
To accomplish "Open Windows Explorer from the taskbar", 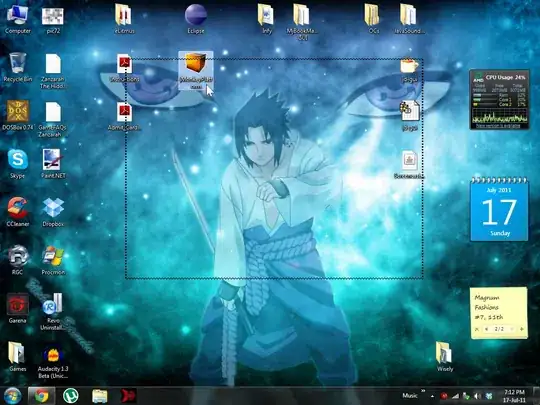I will click(99, 396).
